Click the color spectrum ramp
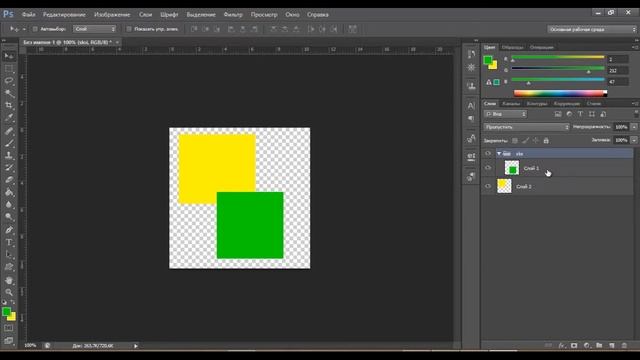This screenshot has height=360, width=640. [560, 93]
